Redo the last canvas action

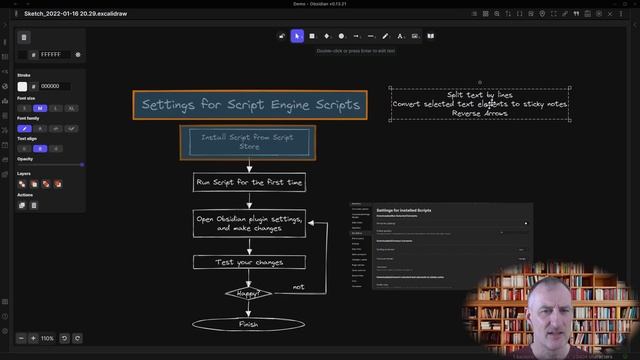(77, 338)
